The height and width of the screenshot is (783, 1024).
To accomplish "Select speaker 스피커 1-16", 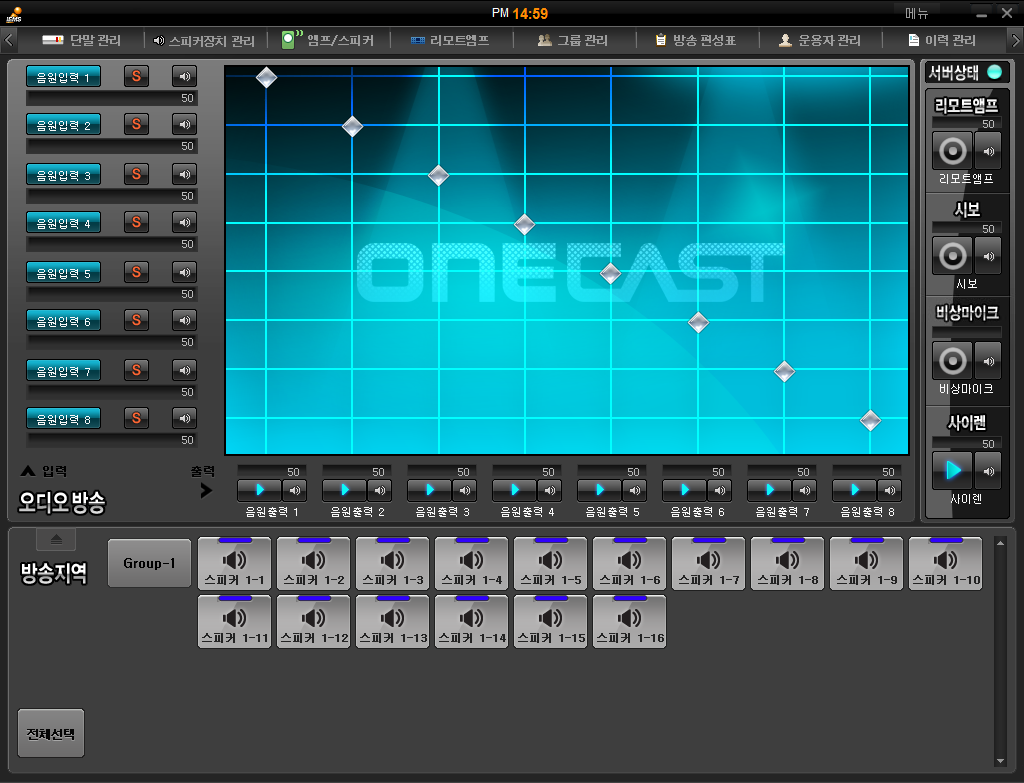I will [630, 622].
